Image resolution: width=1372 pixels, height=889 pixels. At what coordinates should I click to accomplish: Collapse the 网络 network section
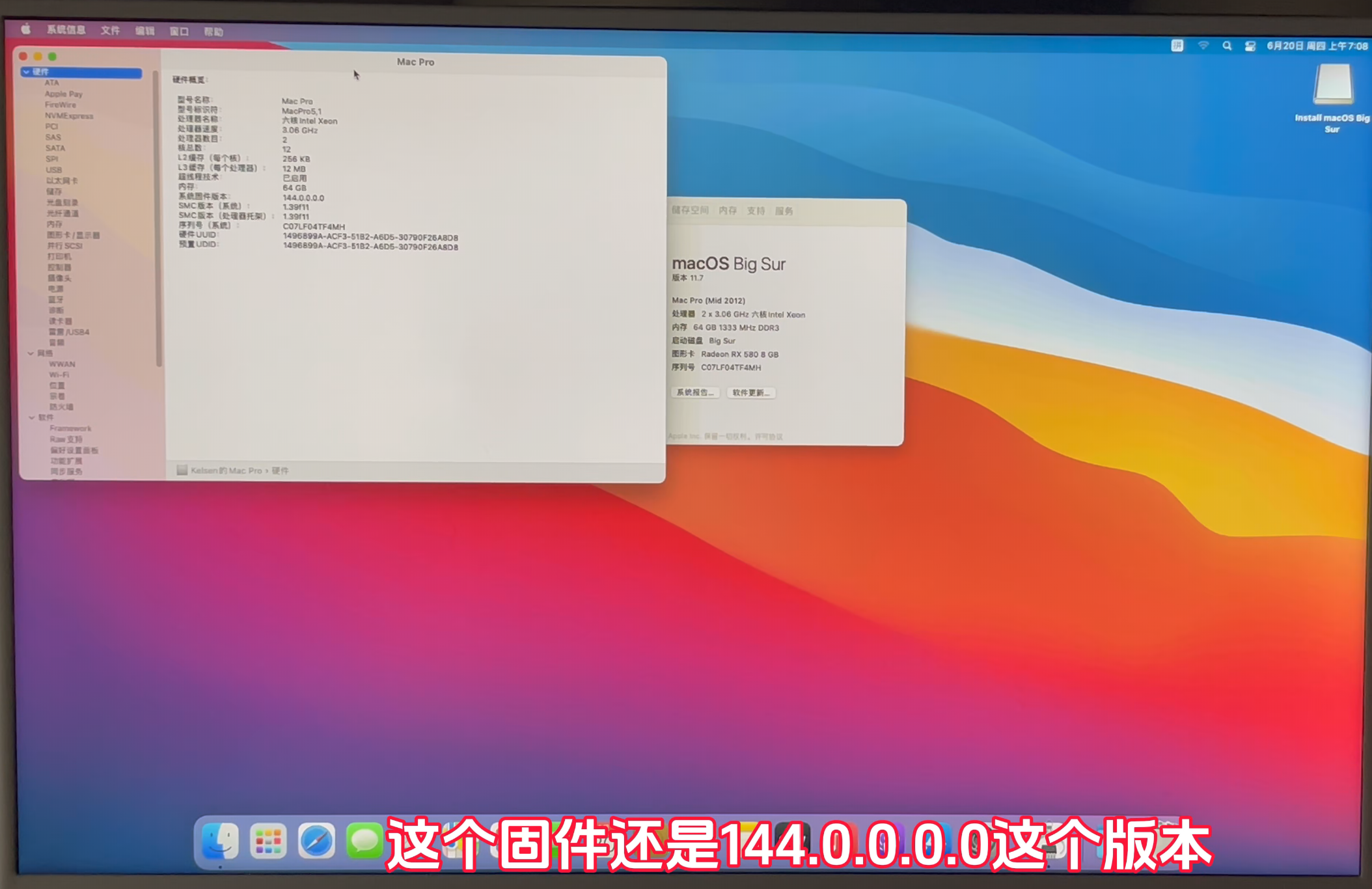click(31, 353)
